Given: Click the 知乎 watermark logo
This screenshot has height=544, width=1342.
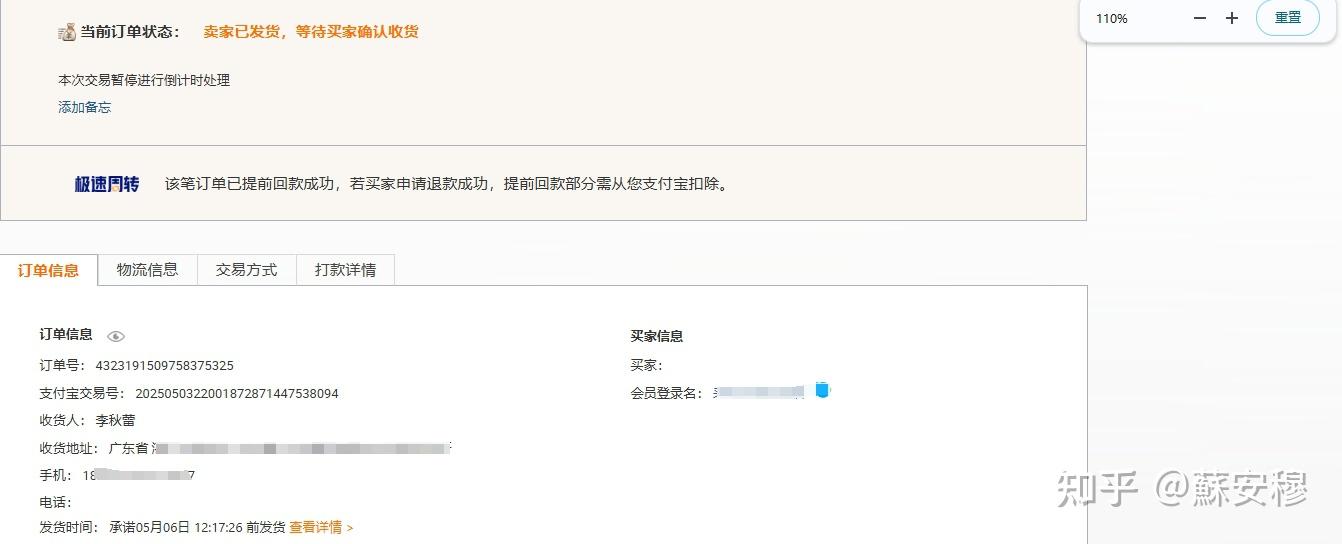Looking at the screenshot, I should [1098, 490].
